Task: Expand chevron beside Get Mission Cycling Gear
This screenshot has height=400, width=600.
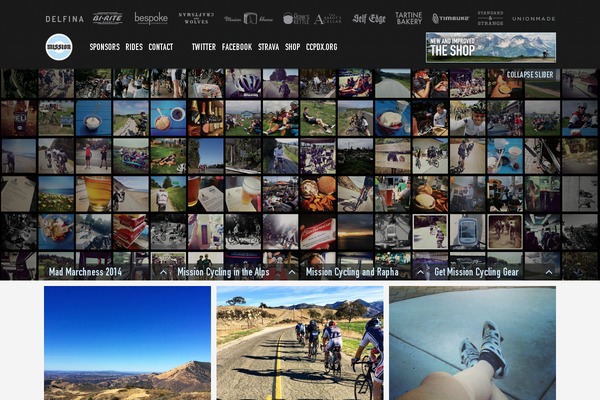Action: pos(549,272)
